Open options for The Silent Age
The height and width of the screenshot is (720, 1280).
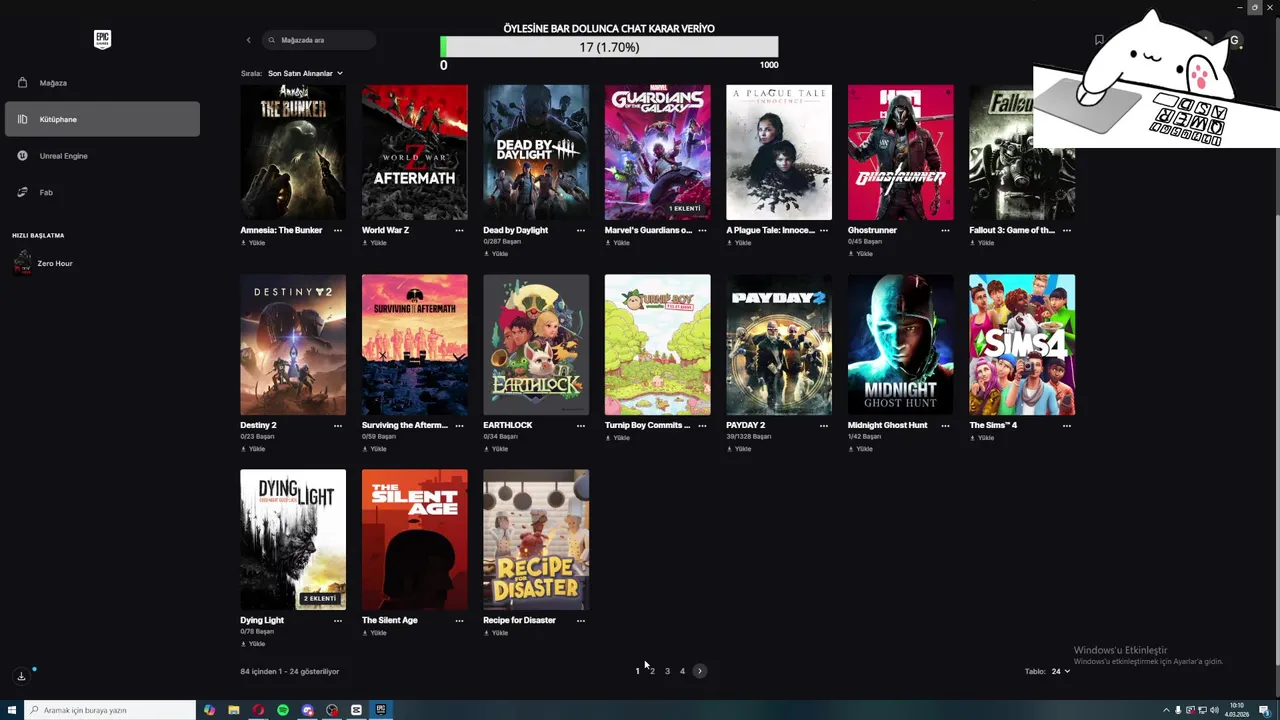coord(459,620)
